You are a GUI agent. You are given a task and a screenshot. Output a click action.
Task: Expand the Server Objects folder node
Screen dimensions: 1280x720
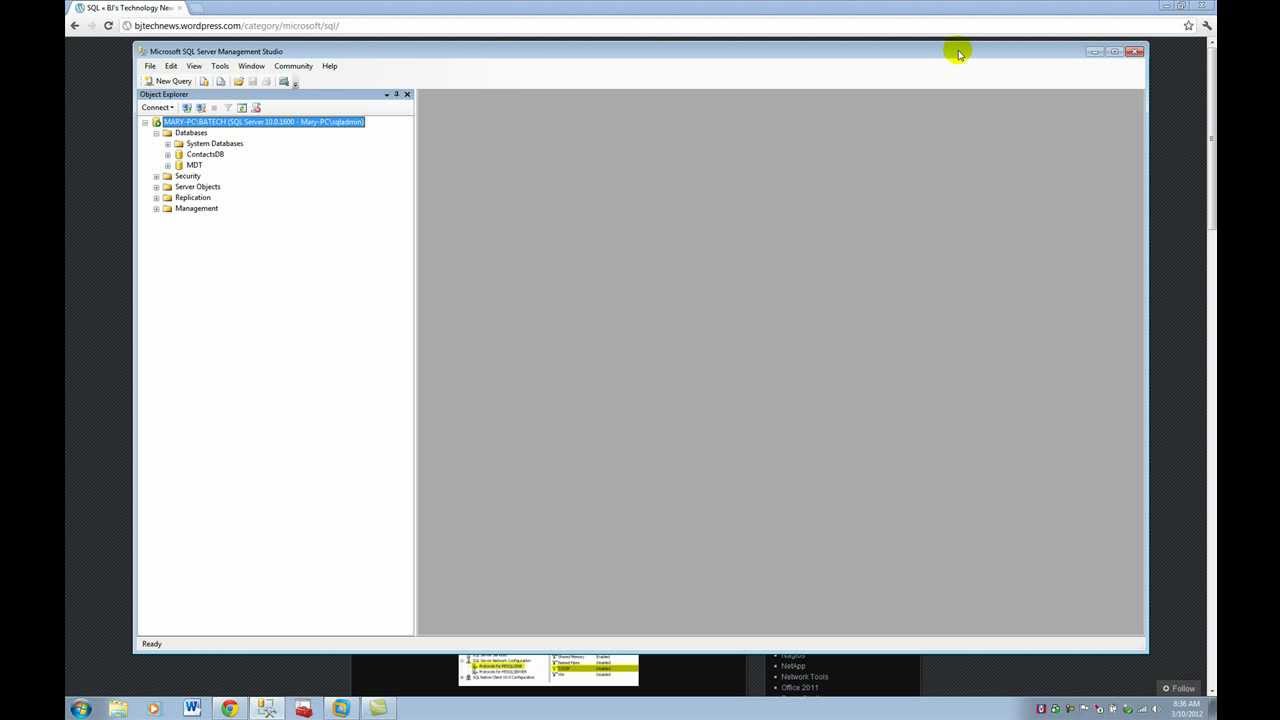pyautogui.click(x=156, y=187)
